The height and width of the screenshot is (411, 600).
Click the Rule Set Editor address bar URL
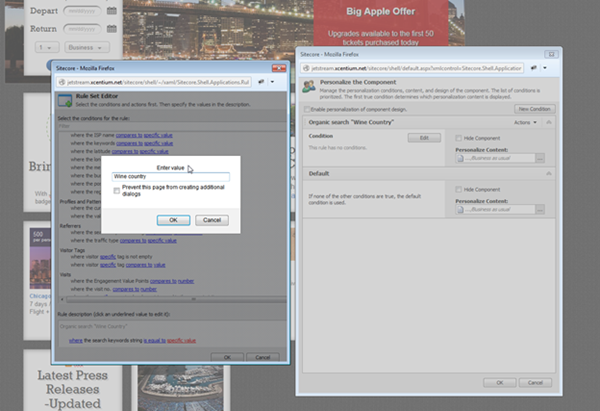pos(158,82)
